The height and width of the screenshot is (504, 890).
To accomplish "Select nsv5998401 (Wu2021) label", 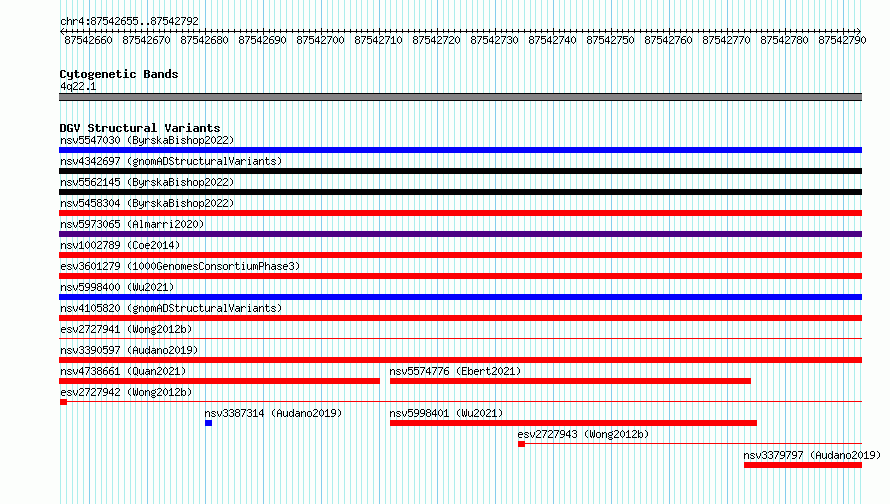I will coord(446,413).
